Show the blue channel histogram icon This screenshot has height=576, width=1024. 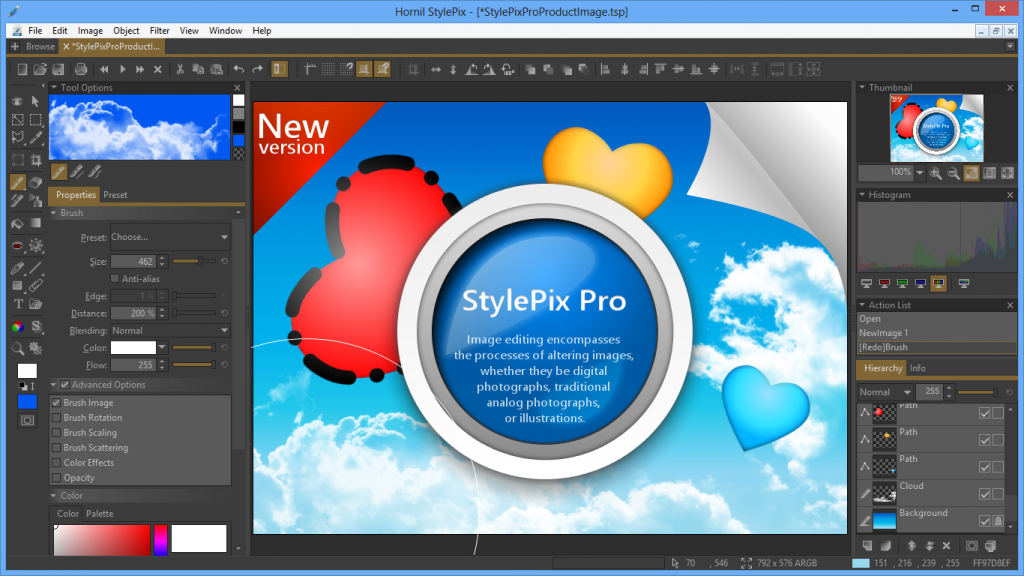point(920,283)
